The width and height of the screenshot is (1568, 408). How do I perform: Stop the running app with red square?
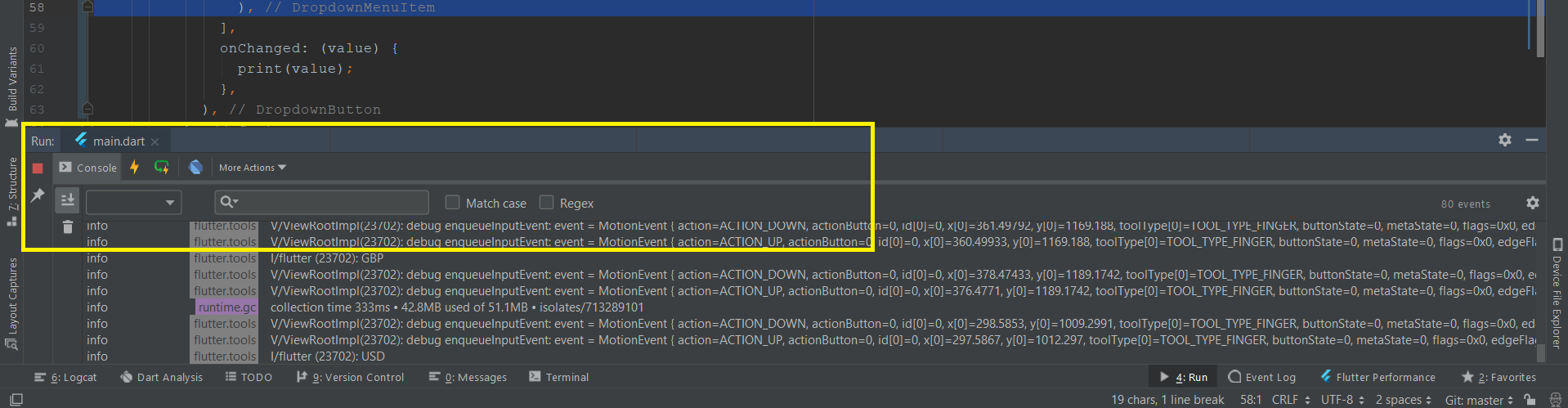(x=38, y=168)
